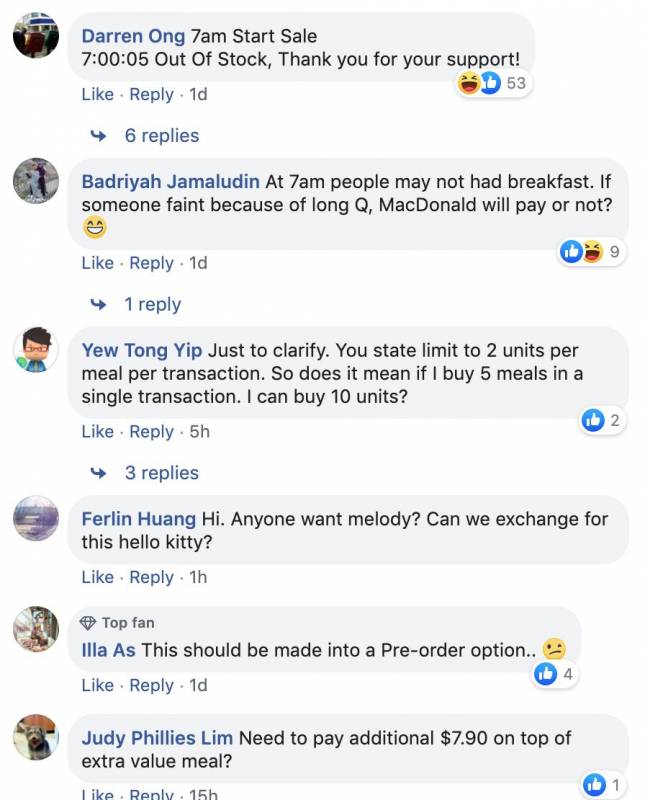Open Yew Tong Yip's avatar
The height and width of the screenshot is (800, 645).
click(36, 350)
